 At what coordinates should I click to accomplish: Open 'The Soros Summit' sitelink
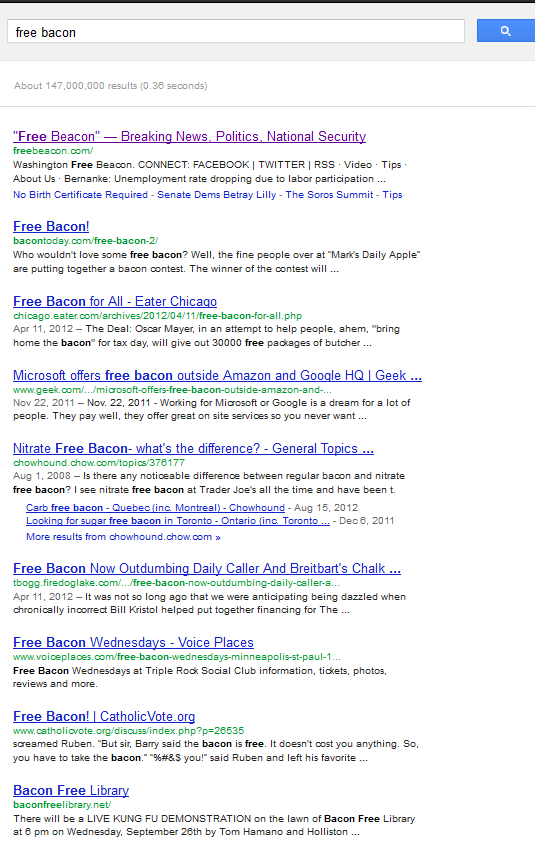pos(329,195)
